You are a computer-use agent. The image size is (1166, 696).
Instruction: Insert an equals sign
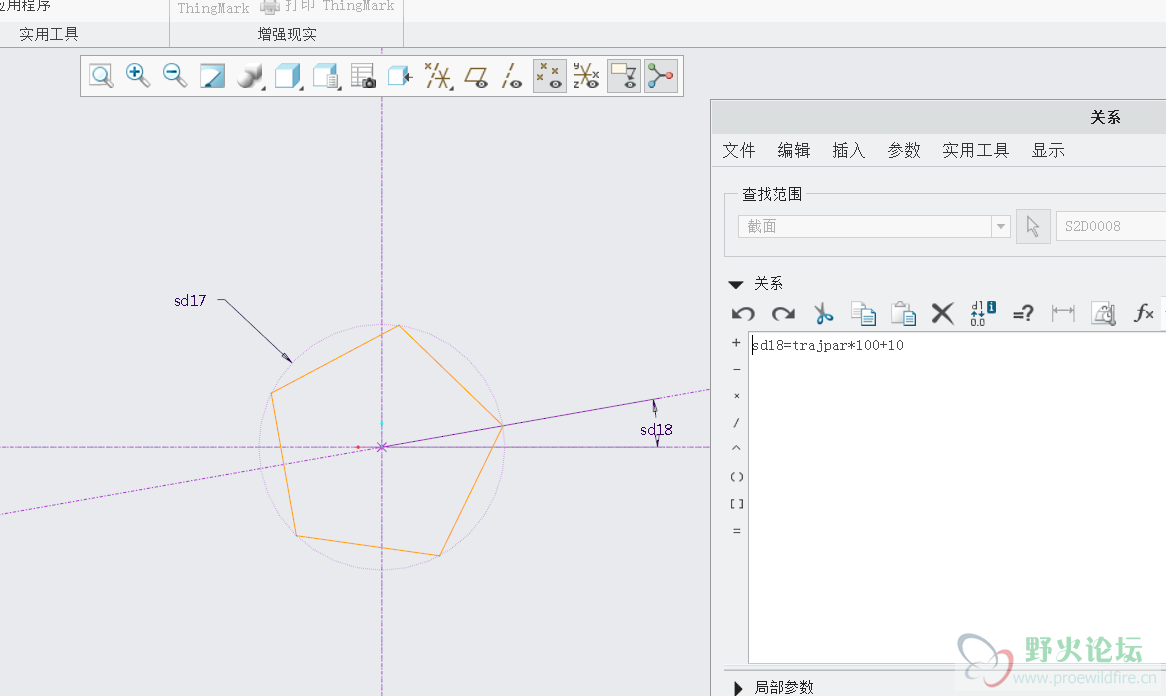click(x=736, y=531)
